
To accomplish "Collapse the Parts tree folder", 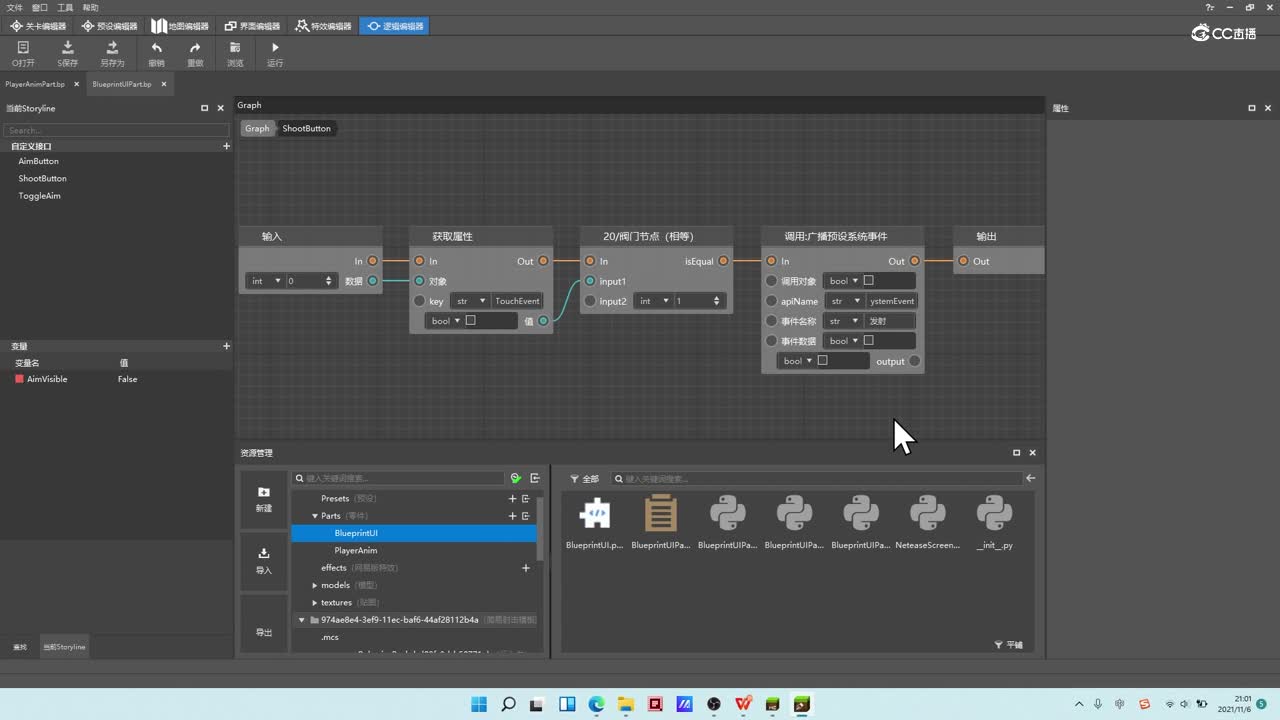I will point(314,516).
